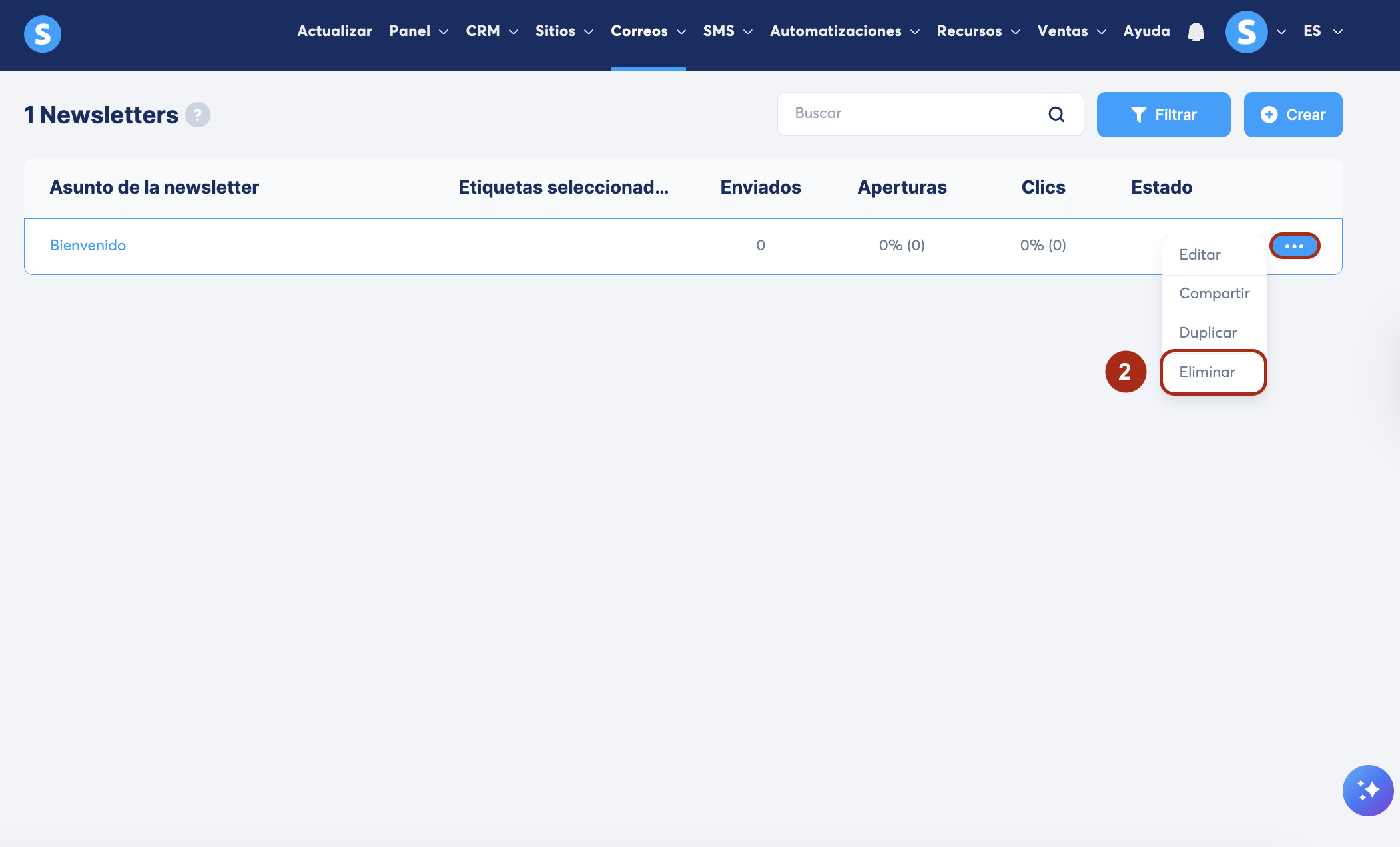This screenshot has height=847, width=1400.
Task: Choose Editar in the context menu
Action: click(1200, 255)
